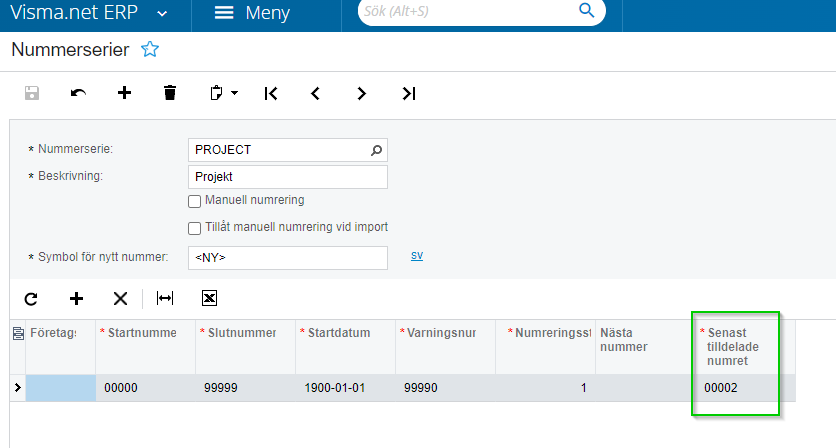The image size is (836, 448).
Task: Click the Nummerserie field with PROJECT
Action: [x=288, y=150]
